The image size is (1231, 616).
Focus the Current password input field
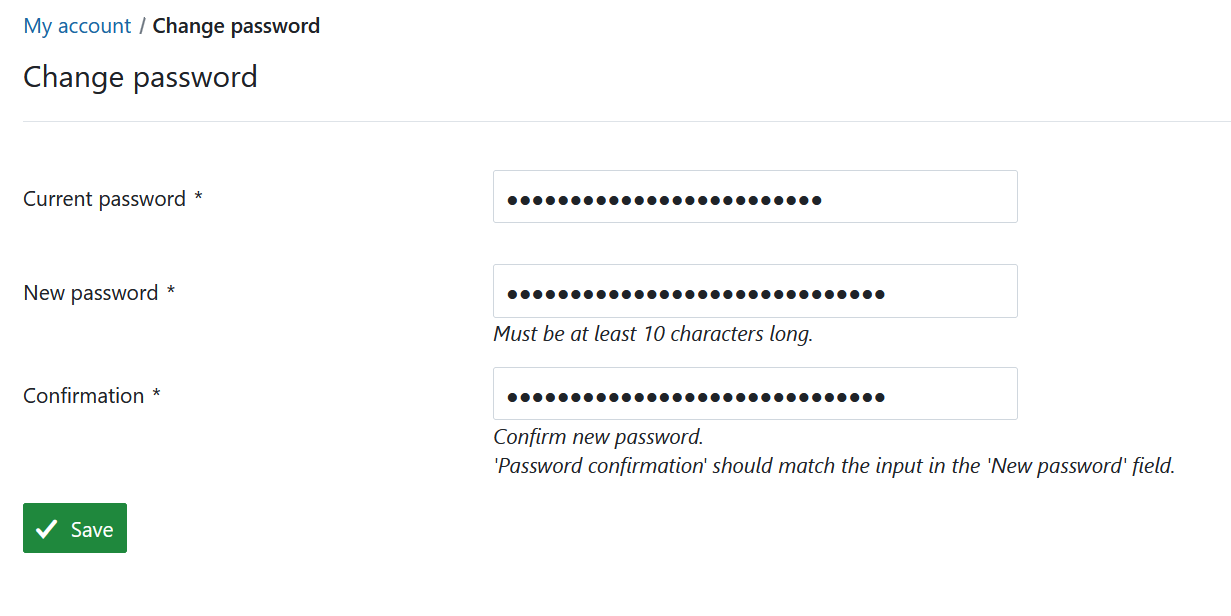(x=755, y=197)
